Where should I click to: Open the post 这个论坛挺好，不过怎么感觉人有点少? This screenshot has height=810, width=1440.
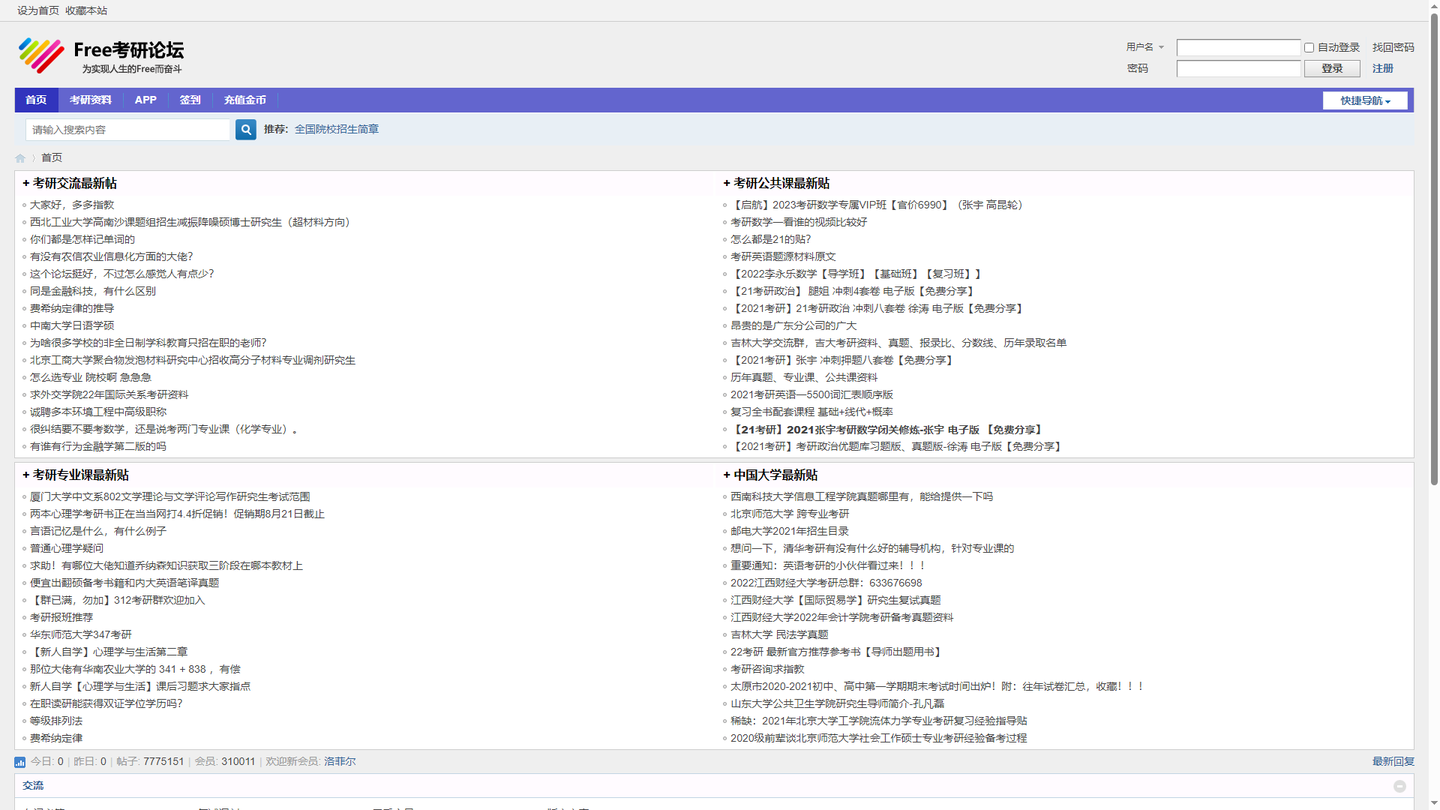tap(122, 274)
